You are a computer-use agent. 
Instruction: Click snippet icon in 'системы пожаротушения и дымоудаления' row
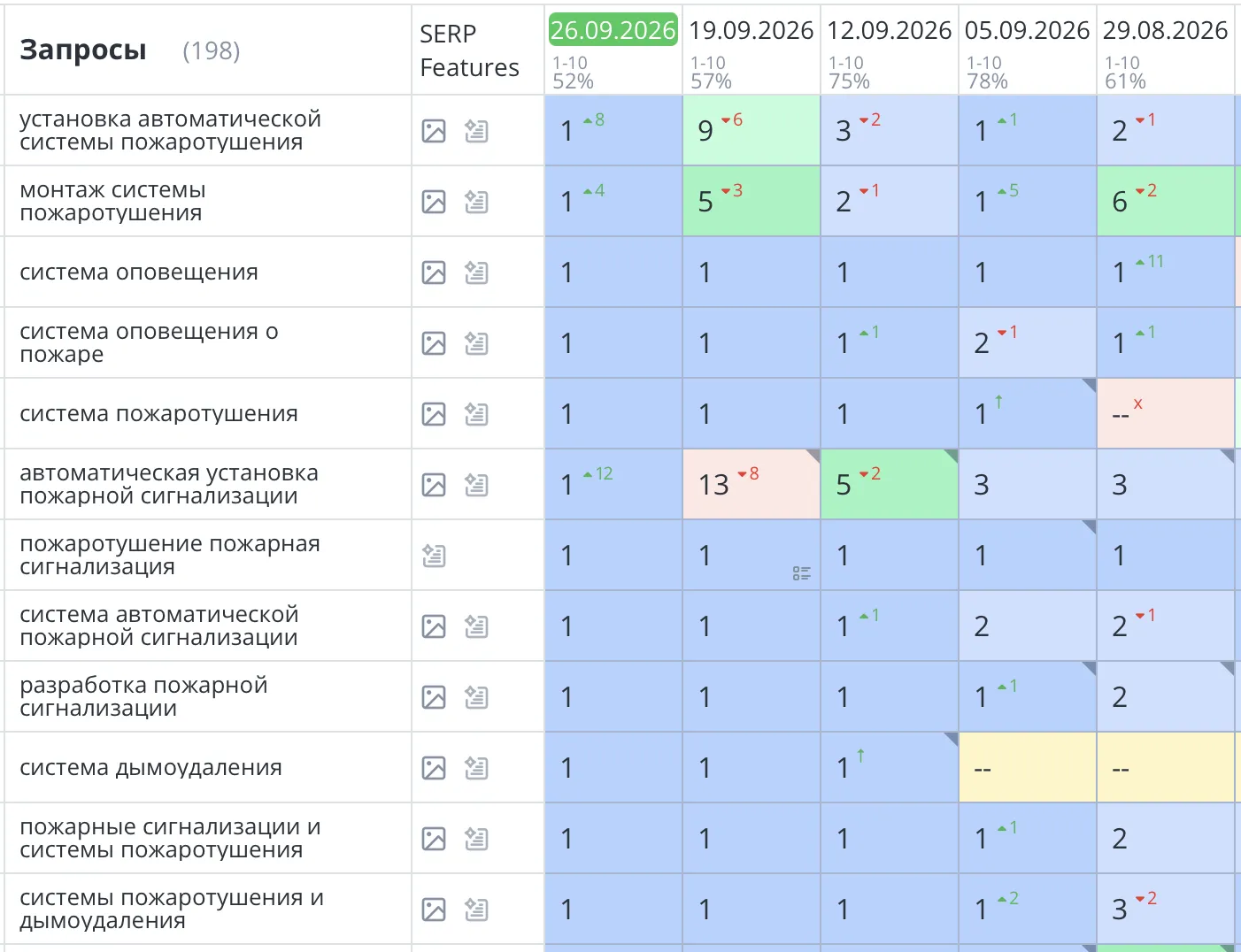pos(476,910)
